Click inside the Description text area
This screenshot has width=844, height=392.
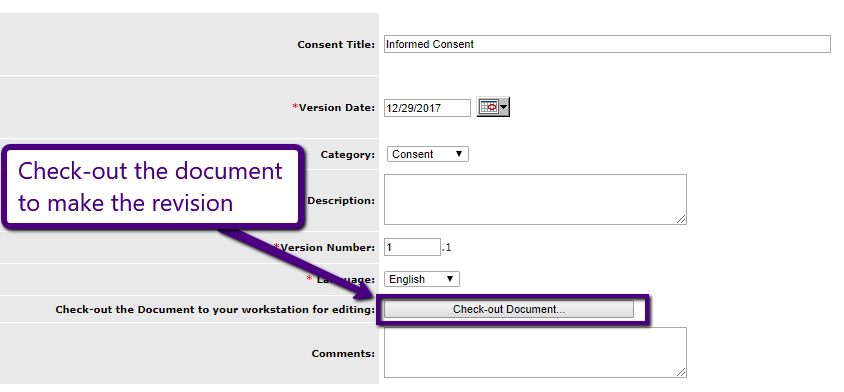click(x=535, y=199)
